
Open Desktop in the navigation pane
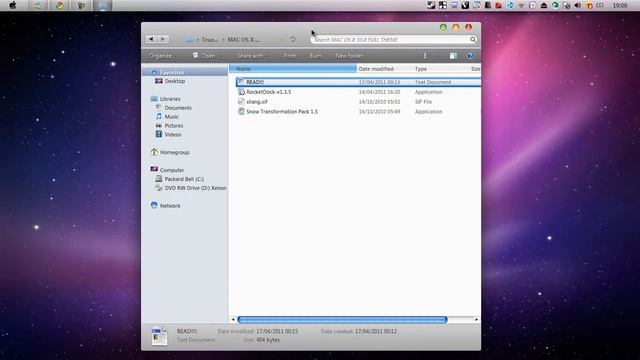coord(175,81)
